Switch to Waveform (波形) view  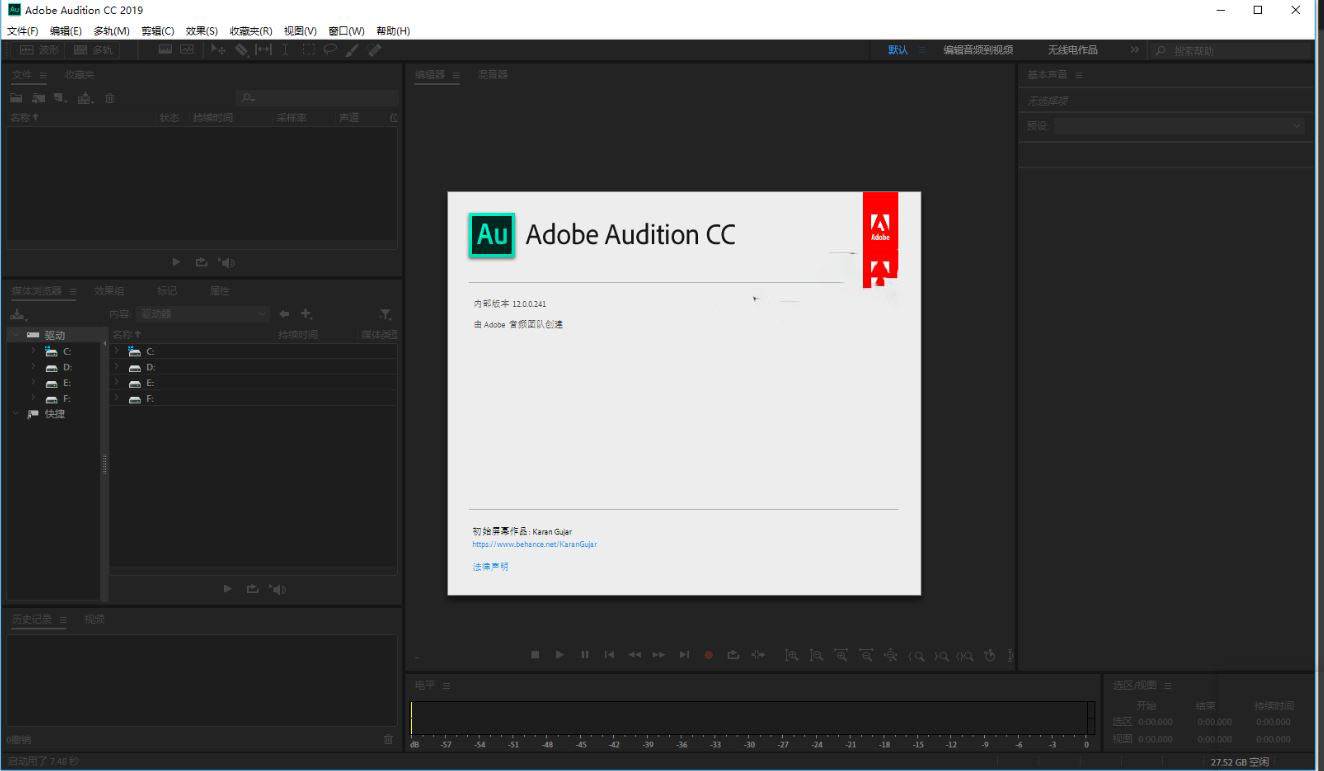coord(40,50)
